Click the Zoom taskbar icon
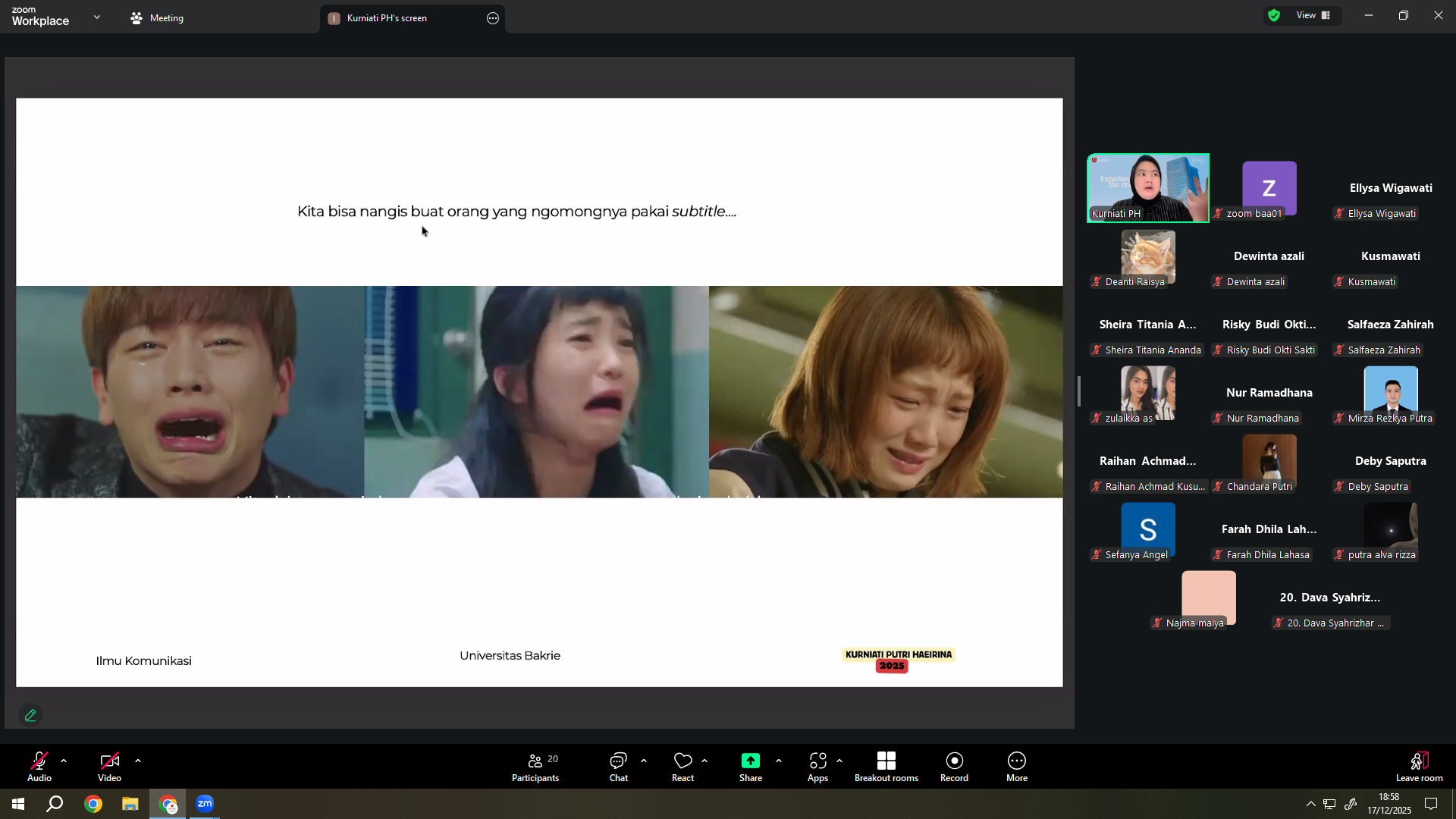The image size is (1456, 819). (x=205, y=804)
